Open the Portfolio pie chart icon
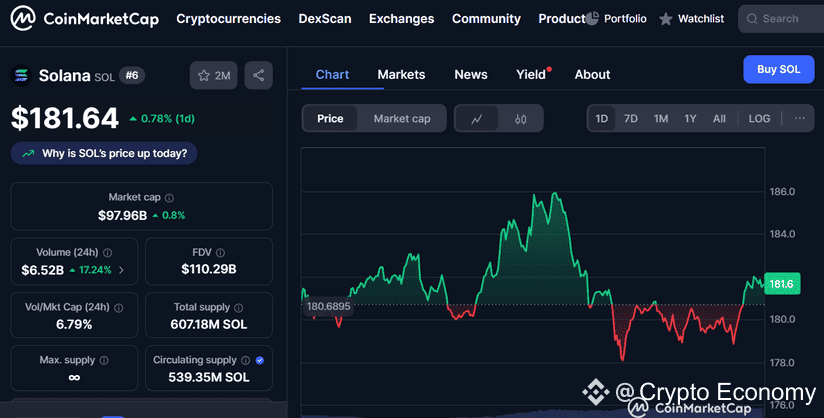 (592, 19)
